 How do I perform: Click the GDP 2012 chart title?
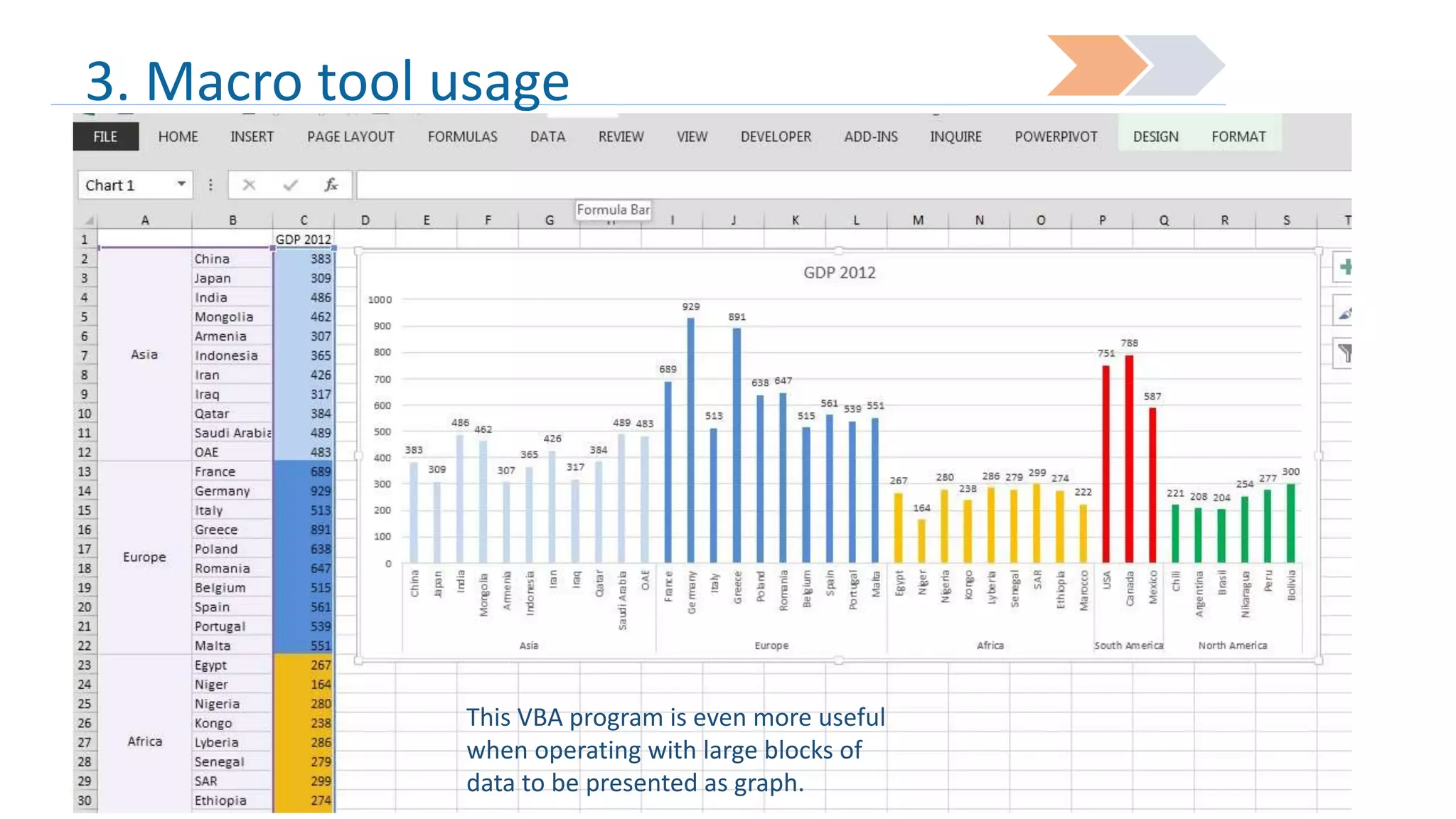click(x=839, y=273)
